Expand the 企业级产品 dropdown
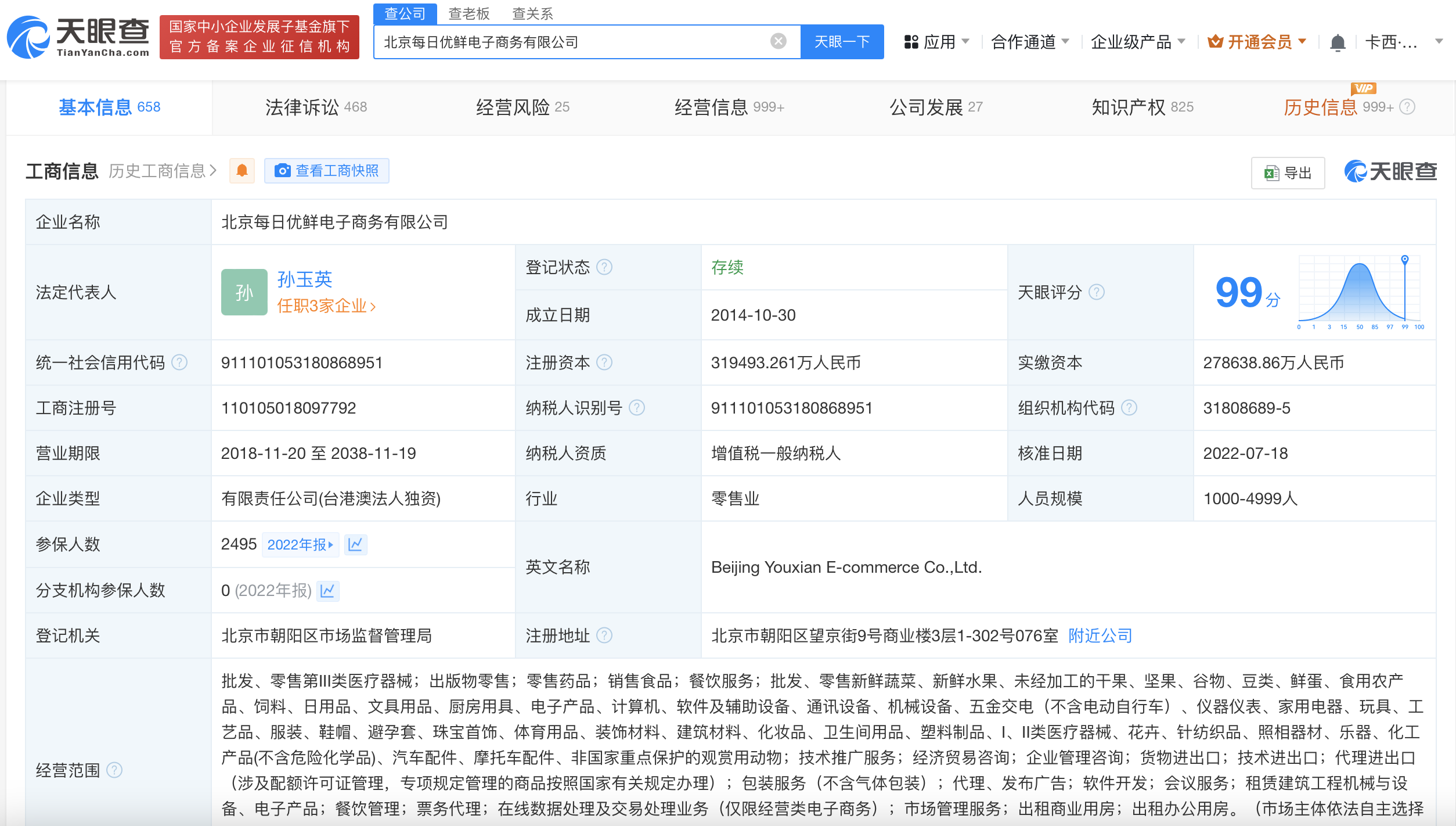1456x826 pixels. coord(1137,42)
